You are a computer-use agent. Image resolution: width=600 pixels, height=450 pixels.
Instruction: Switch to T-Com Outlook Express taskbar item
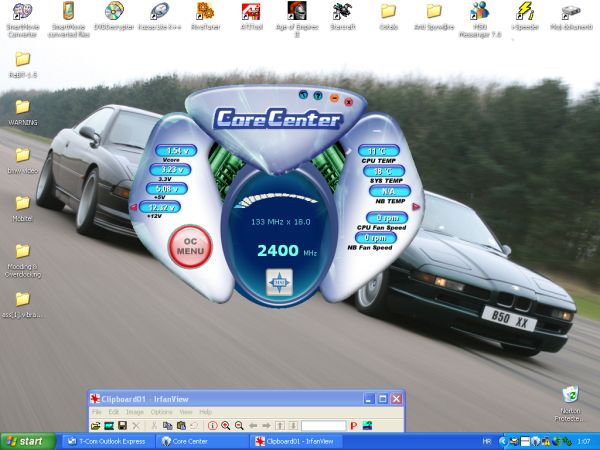tap(109, 441)
